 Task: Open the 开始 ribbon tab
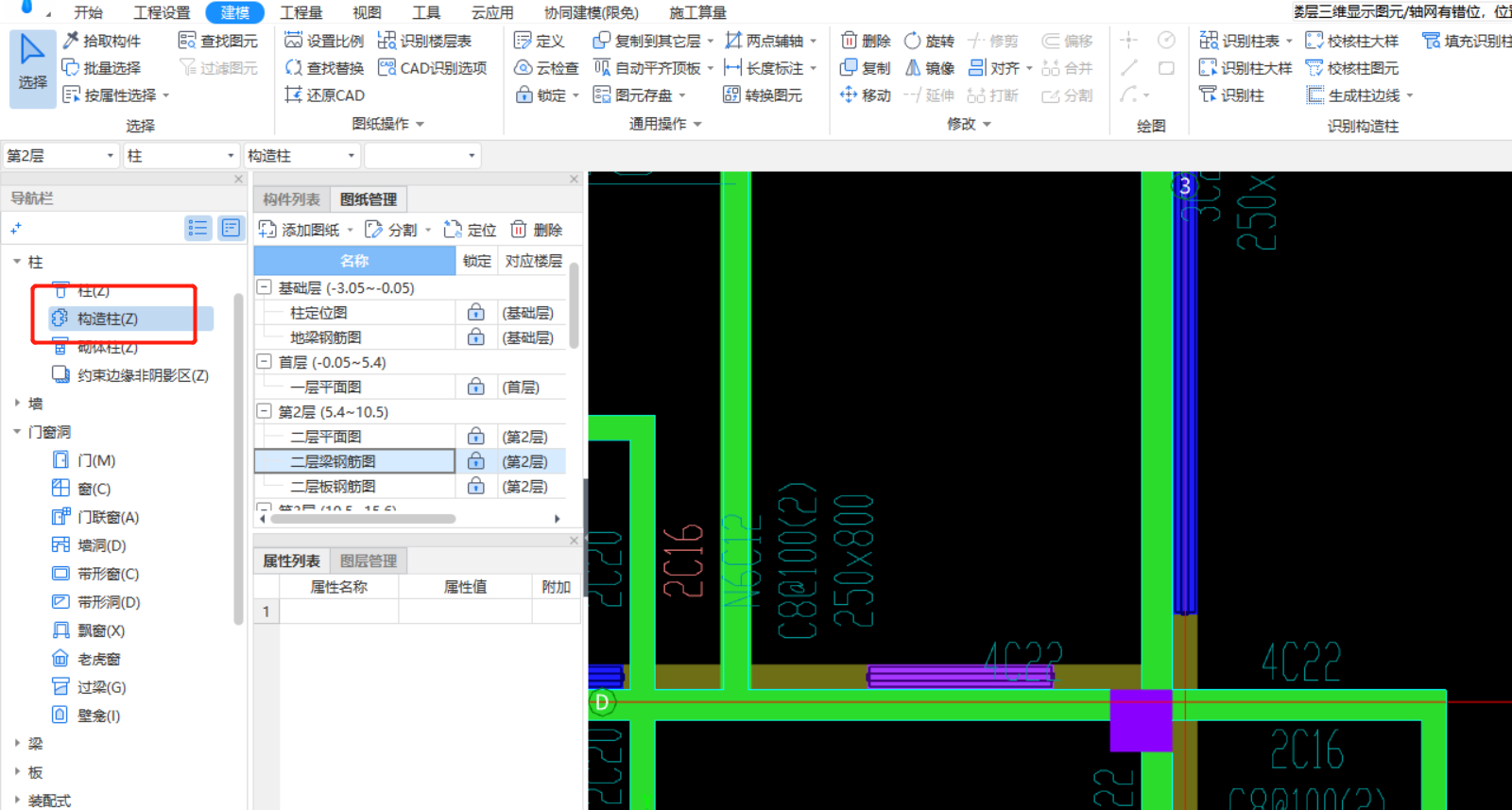point(88,12)
